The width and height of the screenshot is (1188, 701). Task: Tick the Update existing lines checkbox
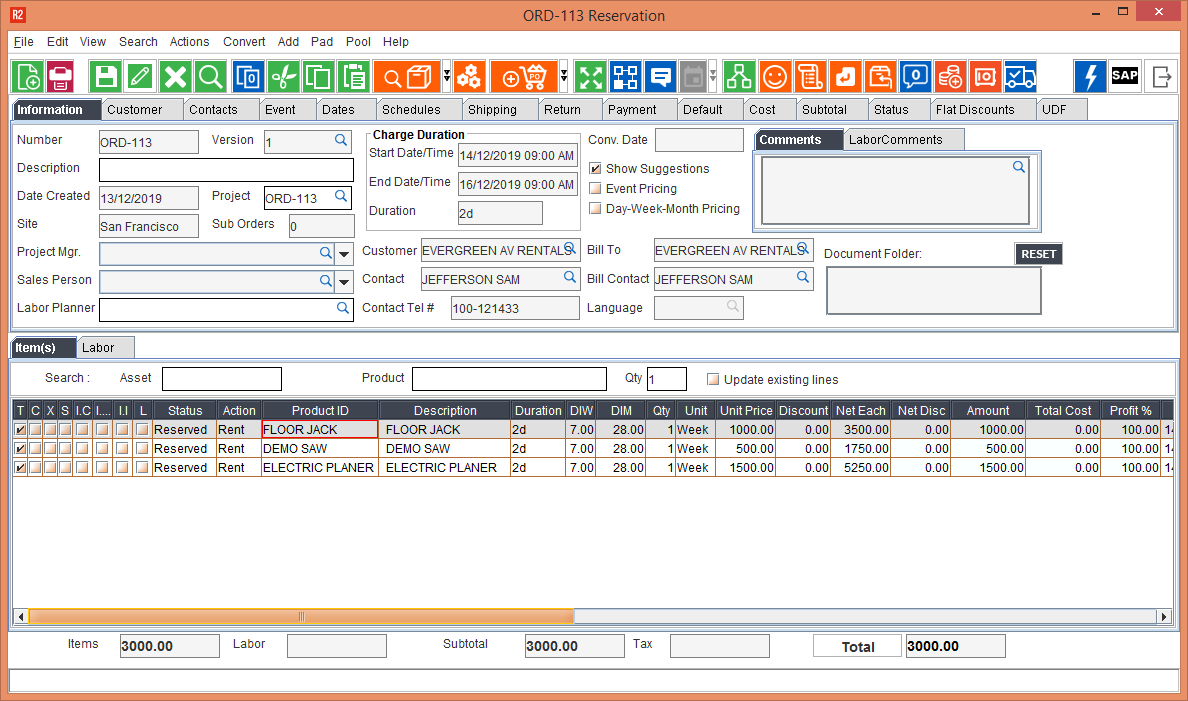click(713, 380)
